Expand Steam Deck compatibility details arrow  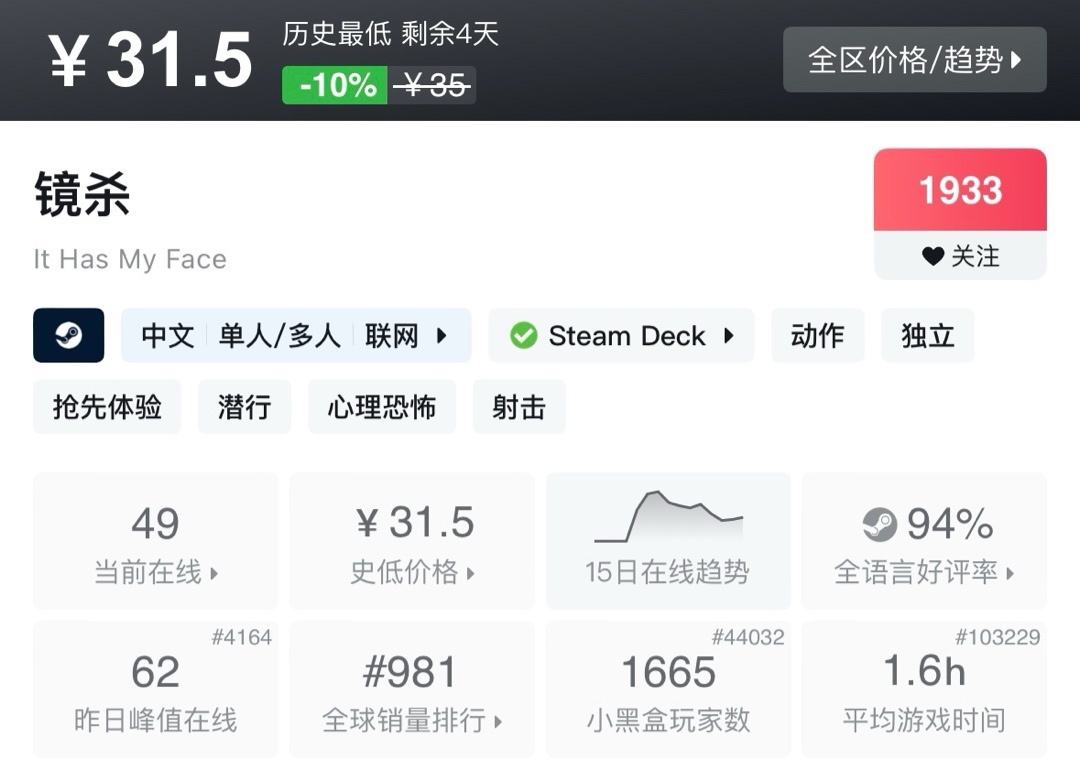[x=729, y=336]
